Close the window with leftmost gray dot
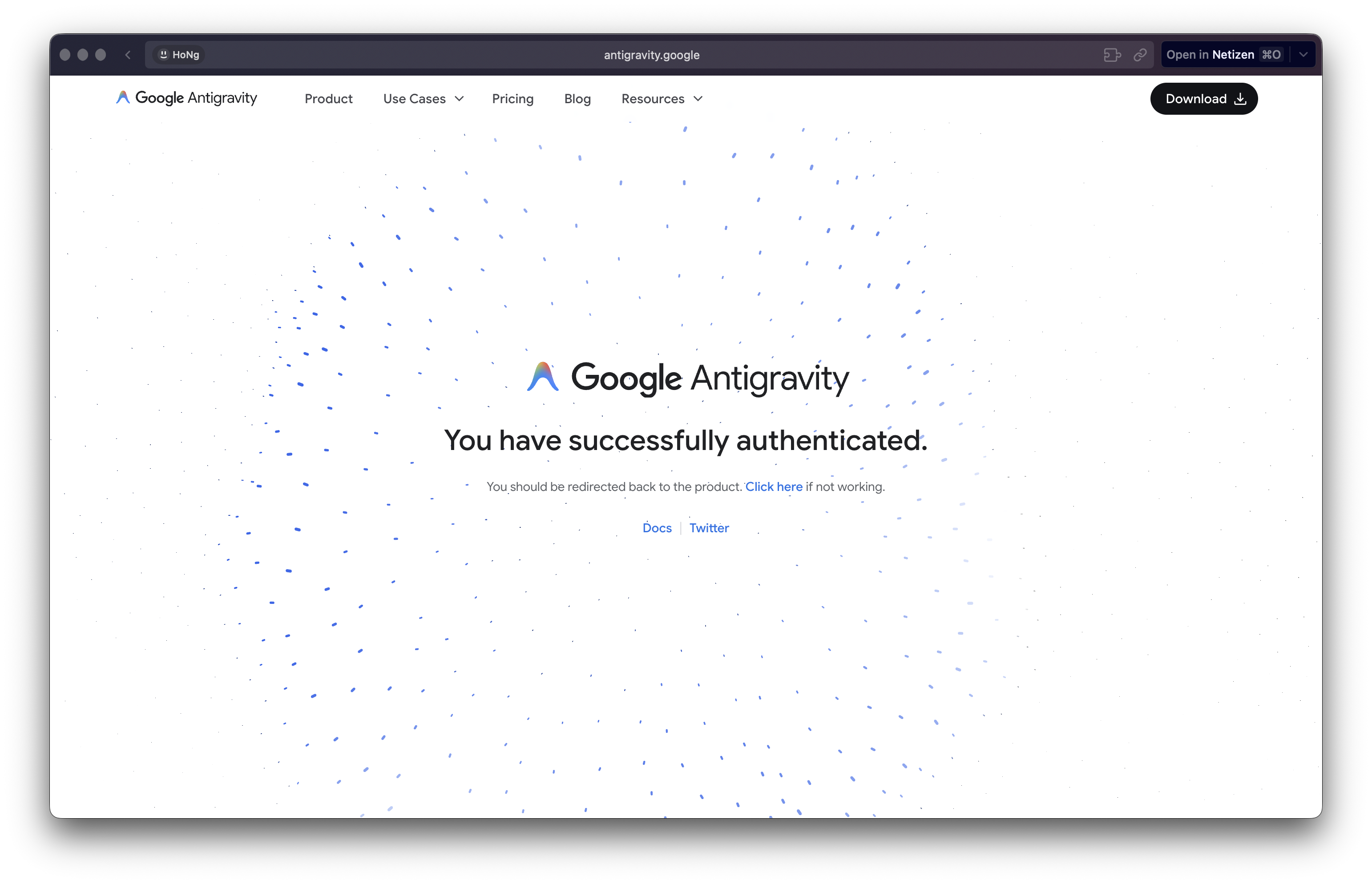1372x884 pixels. [x=65, y=55]
